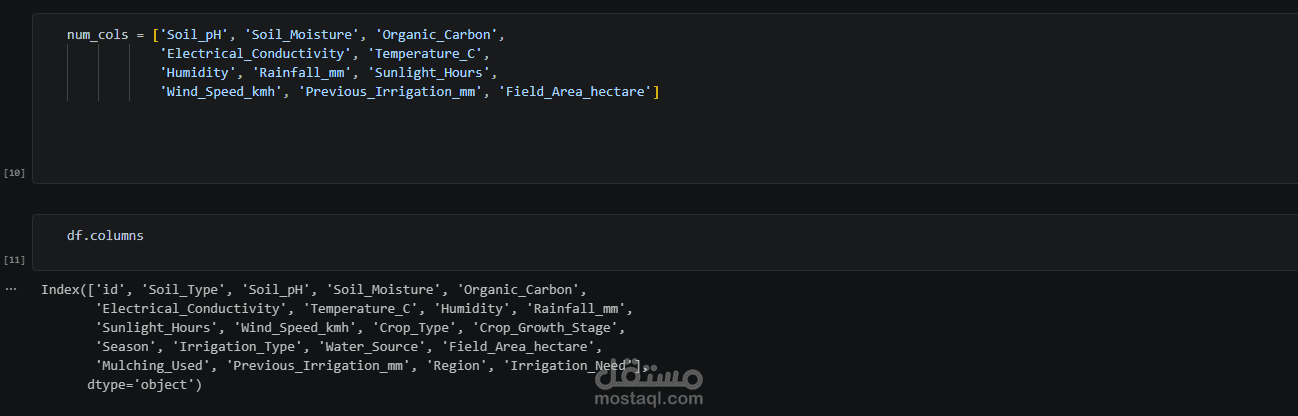Click 'Irrigation_Type' in the Index output
Screen dimensions: 1298x416
click(256, 347)
